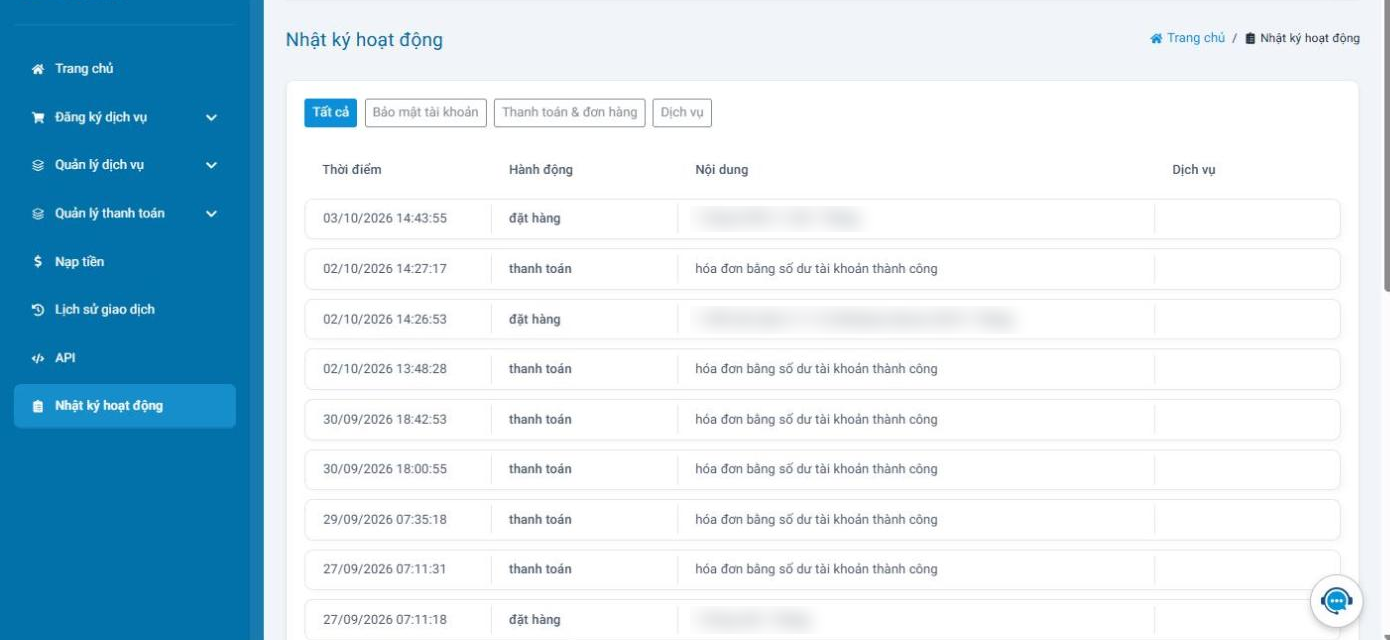Click the Nội dung column header

(x=722, y=170)
